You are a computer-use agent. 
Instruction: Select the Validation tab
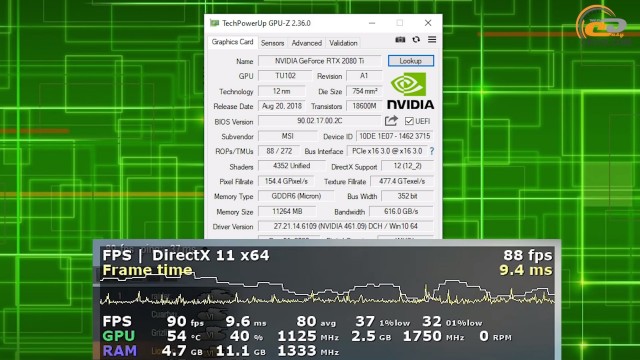pyautogui.click(x=343, y=43)
